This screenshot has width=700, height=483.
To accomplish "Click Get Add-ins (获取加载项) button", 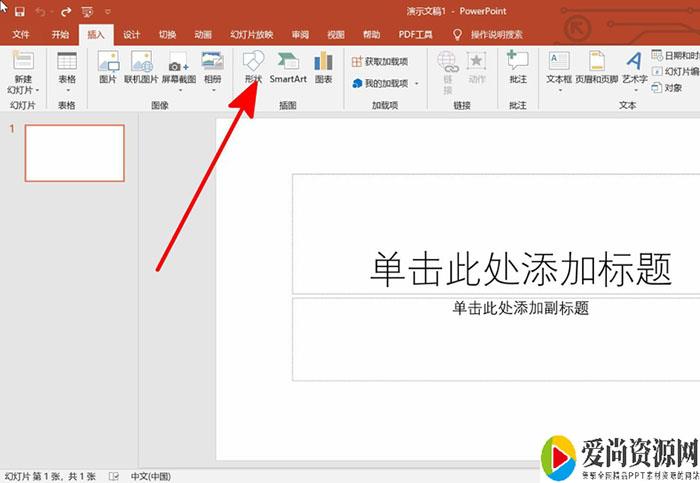I will point(380,62).
